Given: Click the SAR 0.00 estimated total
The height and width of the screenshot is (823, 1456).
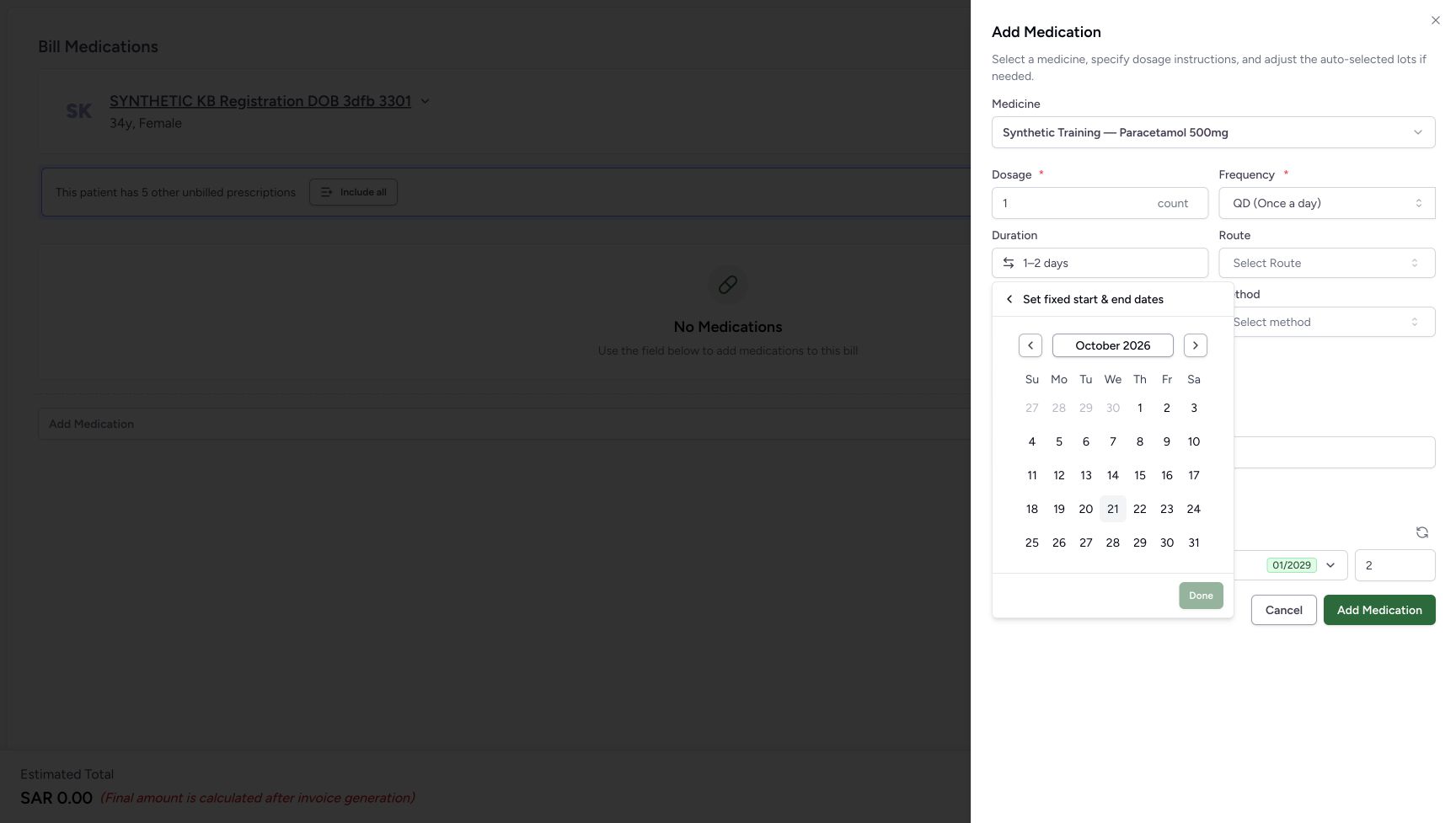Looking at the screenshot, I should (x=56, y=798).
